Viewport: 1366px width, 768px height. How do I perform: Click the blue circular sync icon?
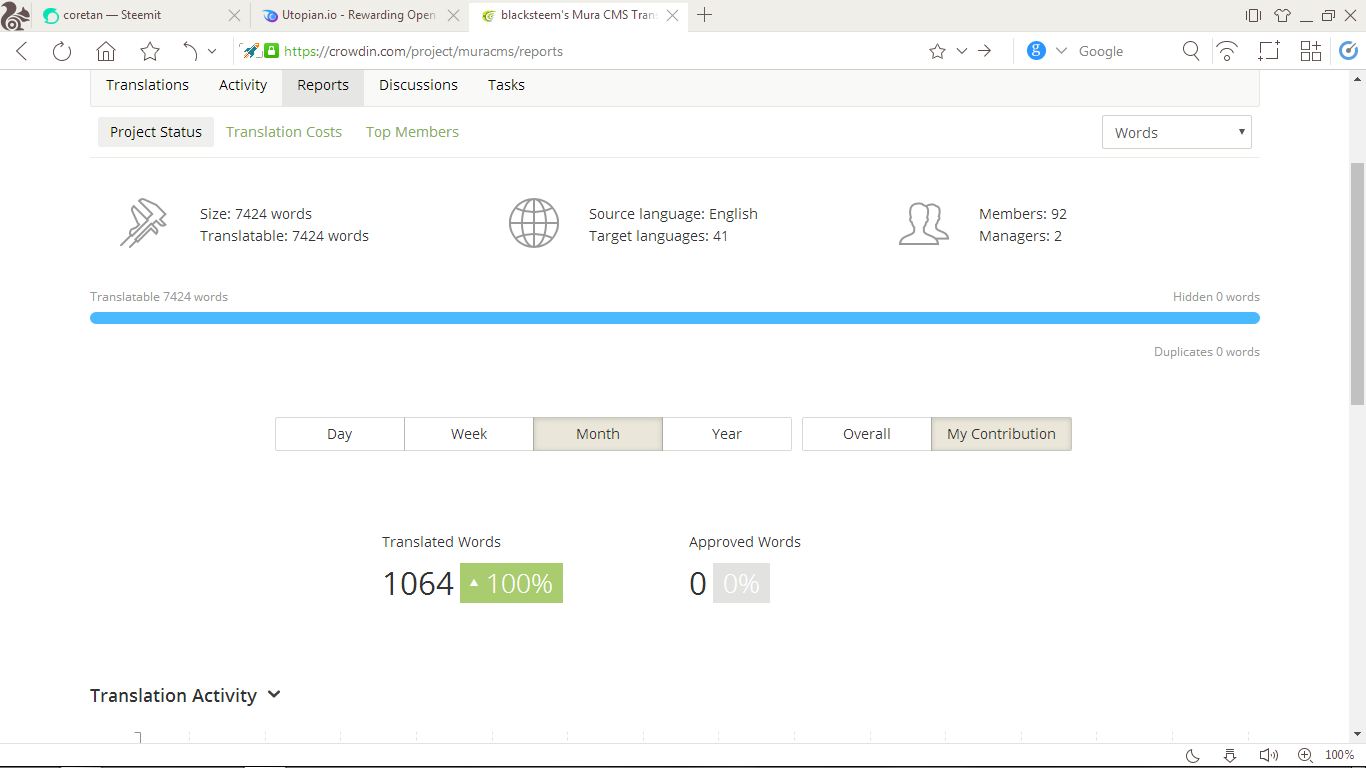tap(1349, 51)
